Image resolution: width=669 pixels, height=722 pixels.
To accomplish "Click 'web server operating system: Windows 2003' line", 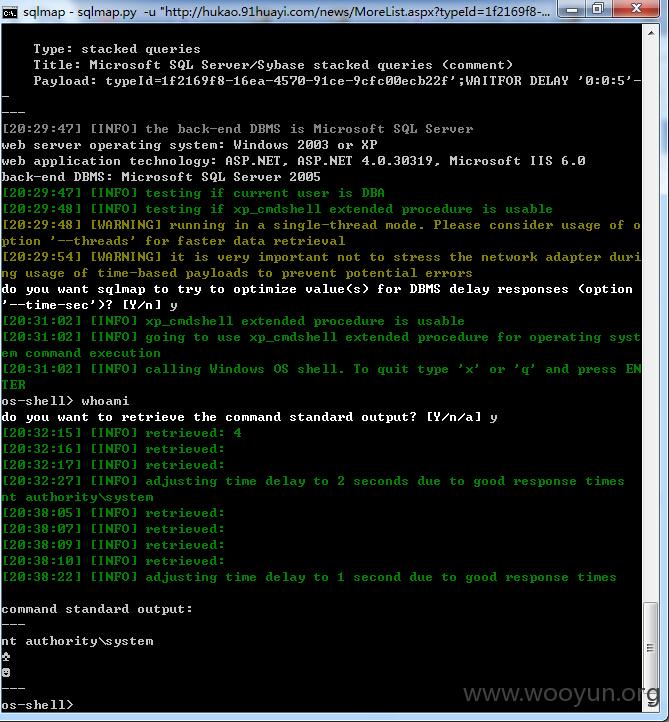I will (x=190, y=145).
